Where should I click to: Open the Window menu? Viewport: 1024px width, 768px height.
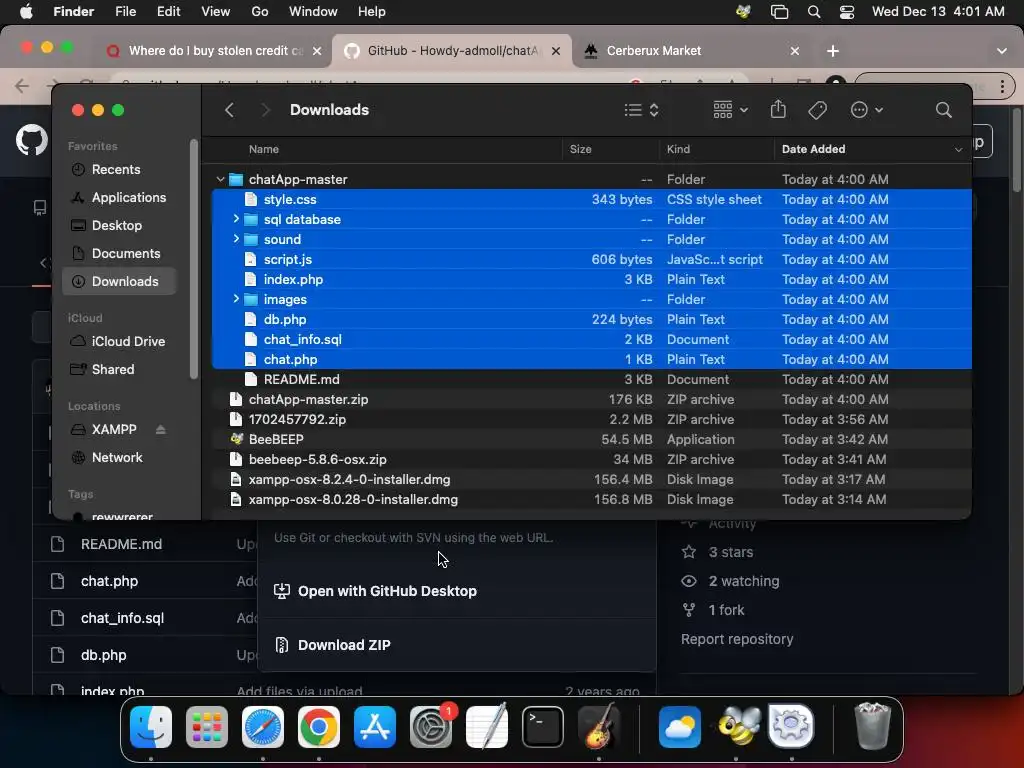tap(313, 12)
